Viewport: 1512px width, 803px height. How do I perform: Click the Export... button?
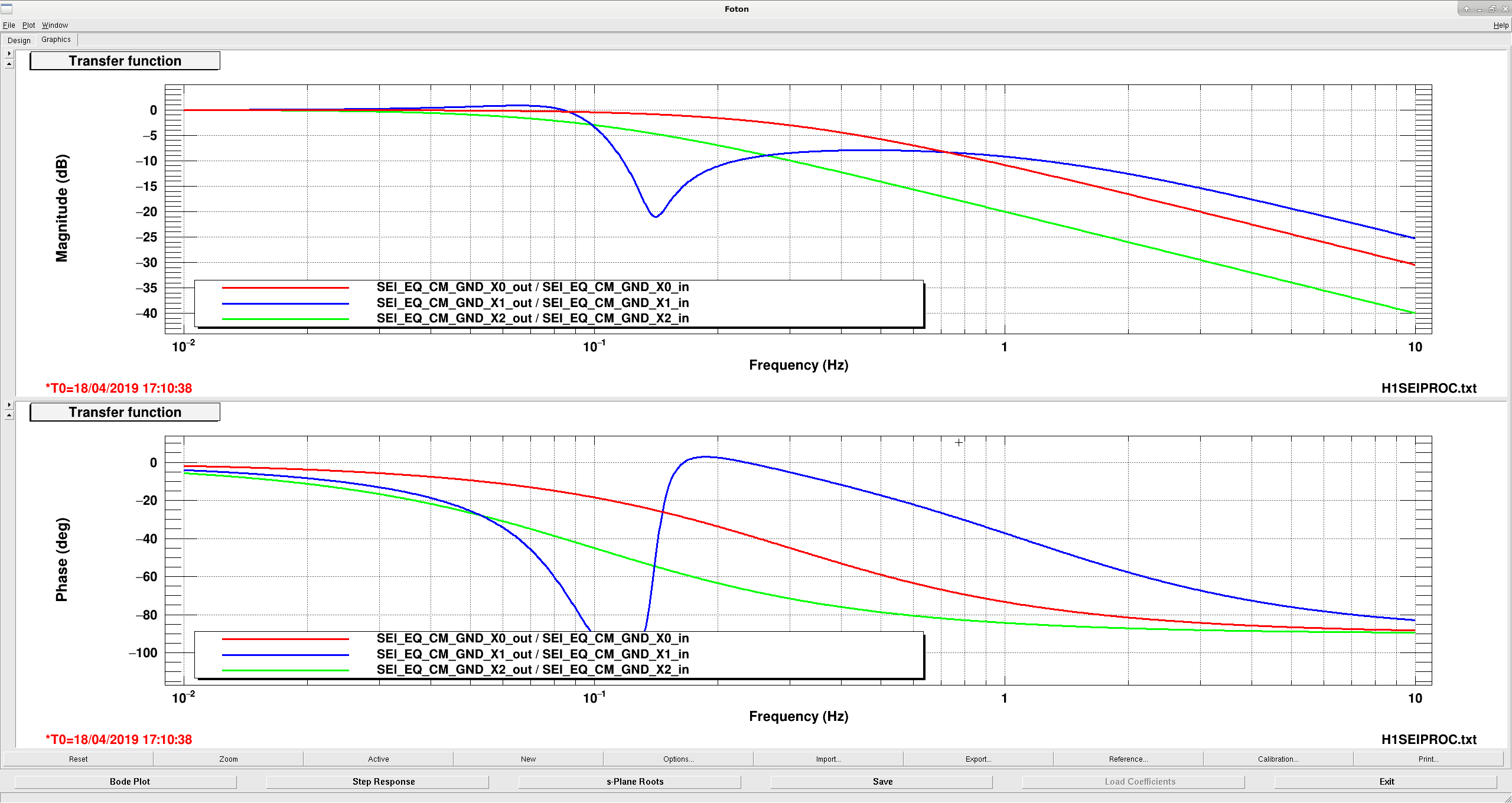979,759
